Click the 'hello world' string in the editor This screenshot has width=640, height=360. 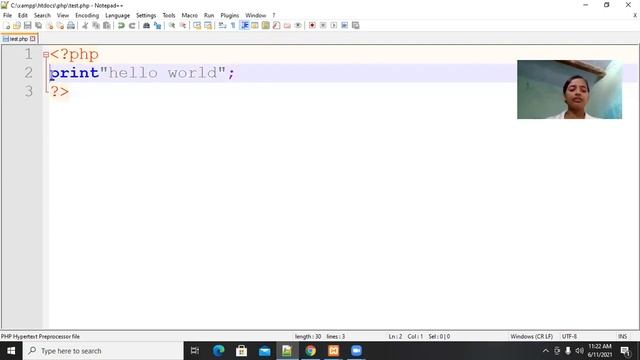tap(163, 73)
